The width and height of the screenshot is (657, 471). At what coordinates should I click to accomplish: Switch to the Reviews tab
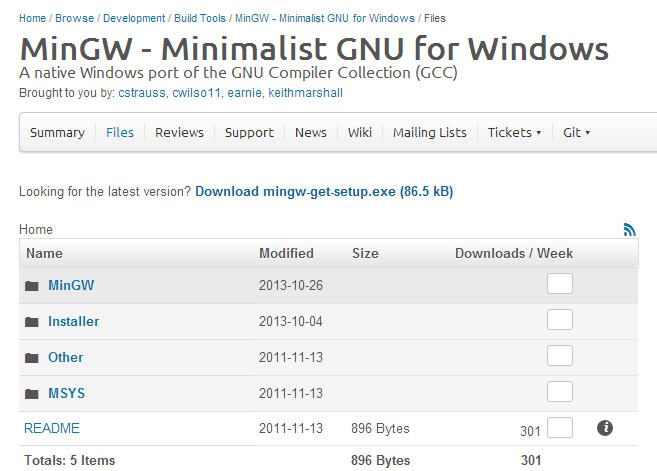(179, 132)
